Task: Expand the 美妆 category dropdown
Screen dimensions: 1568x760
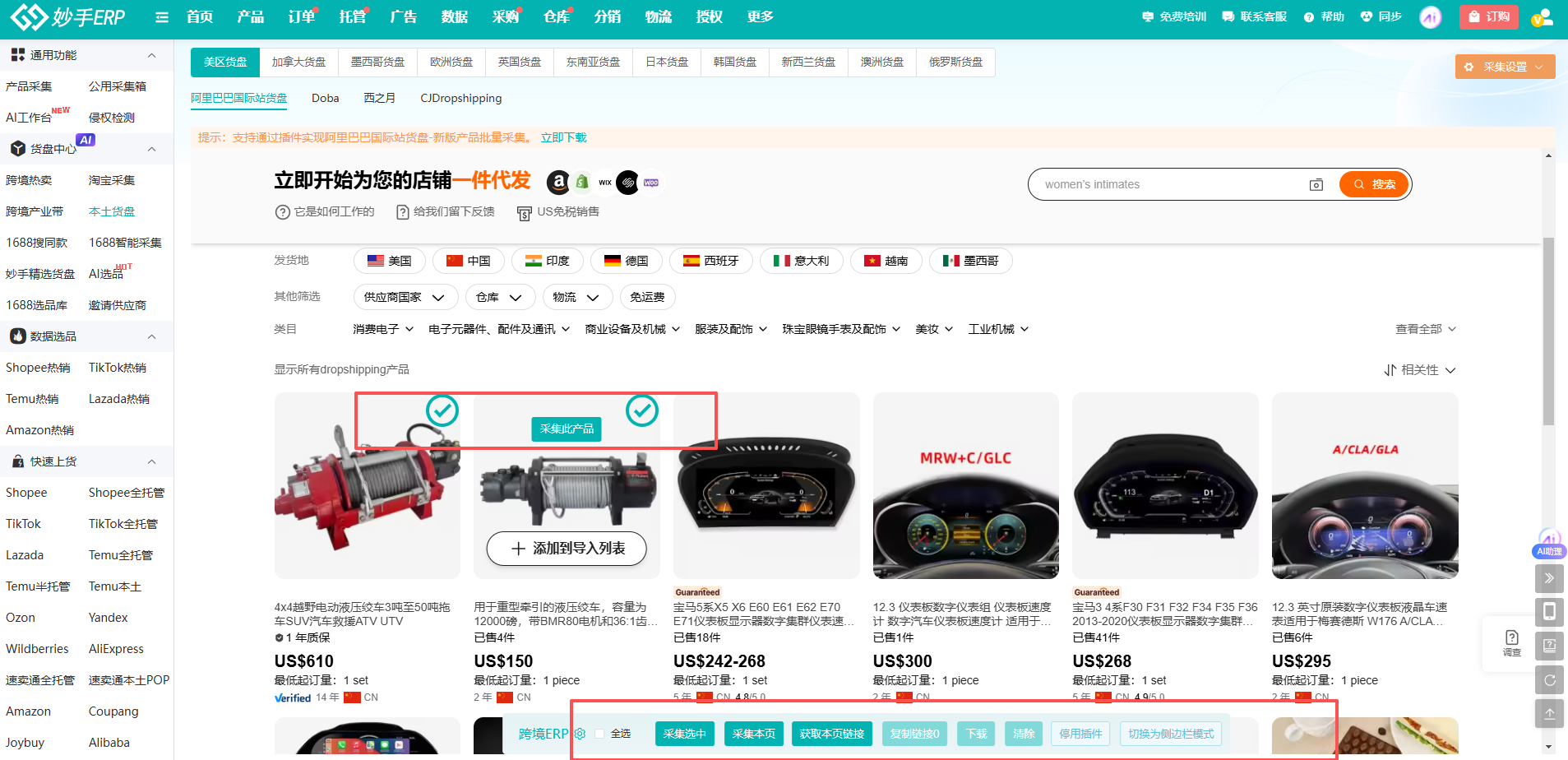Action: pos(934,329)
